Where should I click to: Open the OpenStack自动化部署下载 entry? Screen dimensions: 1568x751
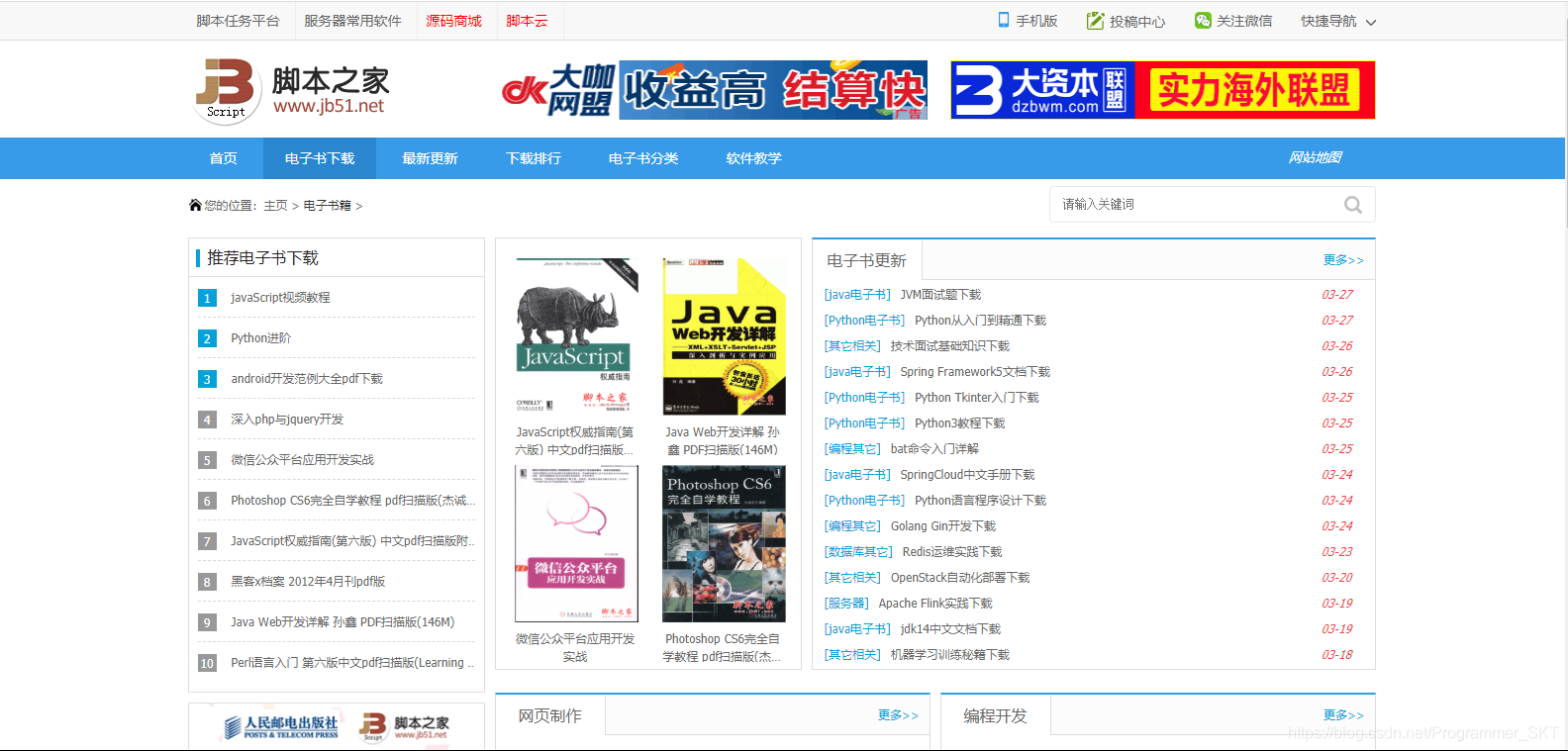pyautogui.click(x=960, y=578)
